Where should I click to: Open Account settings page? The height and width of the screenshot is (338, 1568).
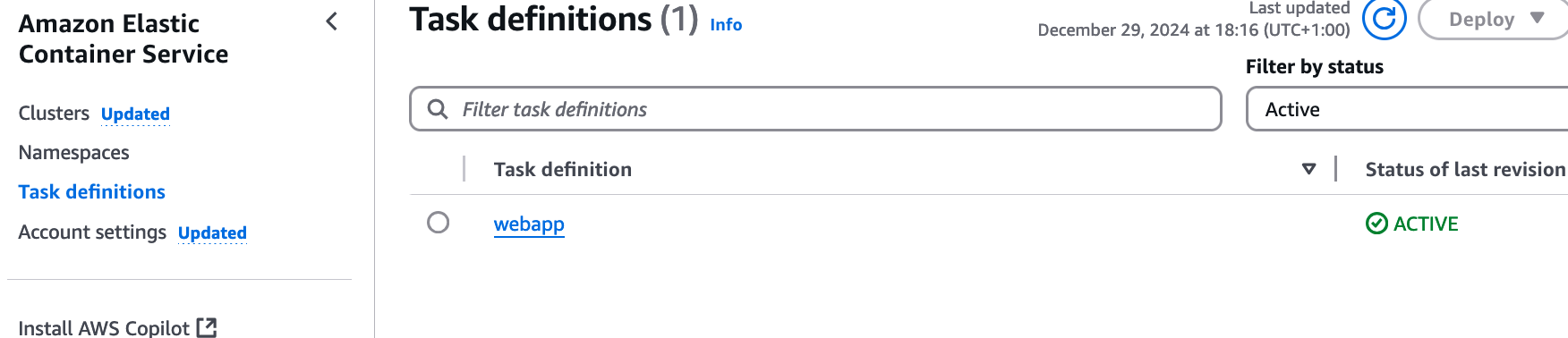pyautogui.click(x=92, y=232)
